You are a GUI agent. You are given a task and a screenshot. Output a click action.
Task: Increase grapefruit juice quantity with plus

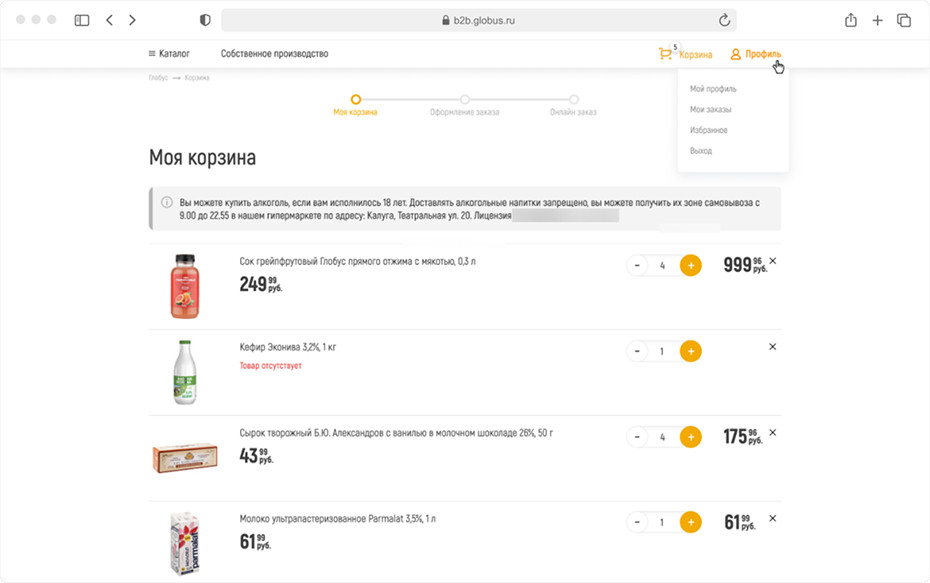tap(690, 266)
